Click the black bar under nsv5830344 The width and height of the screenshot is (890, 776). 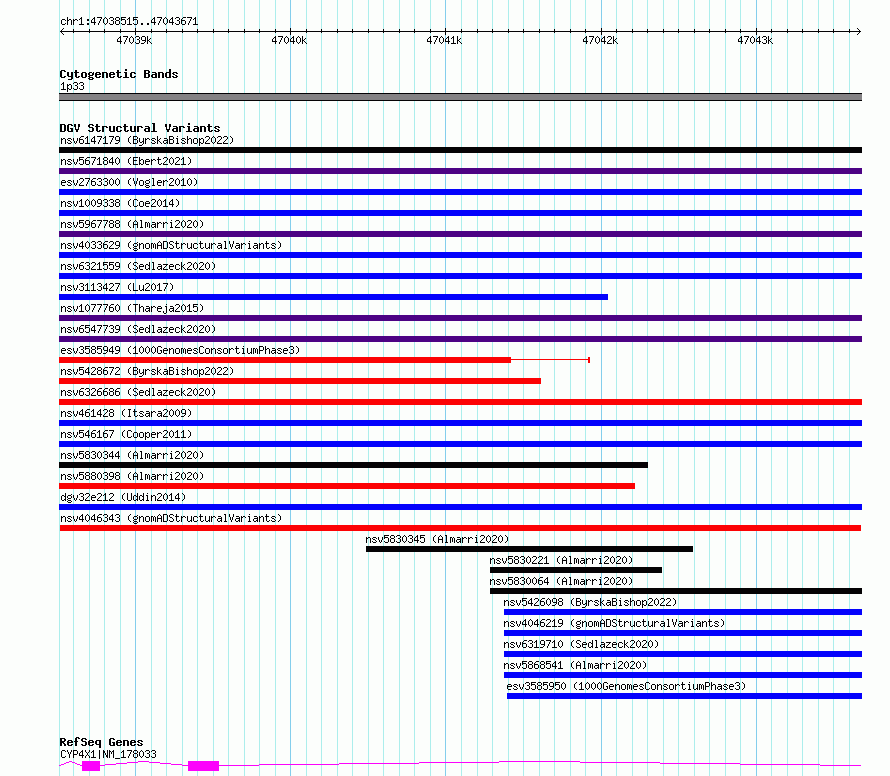click(354, 465)
